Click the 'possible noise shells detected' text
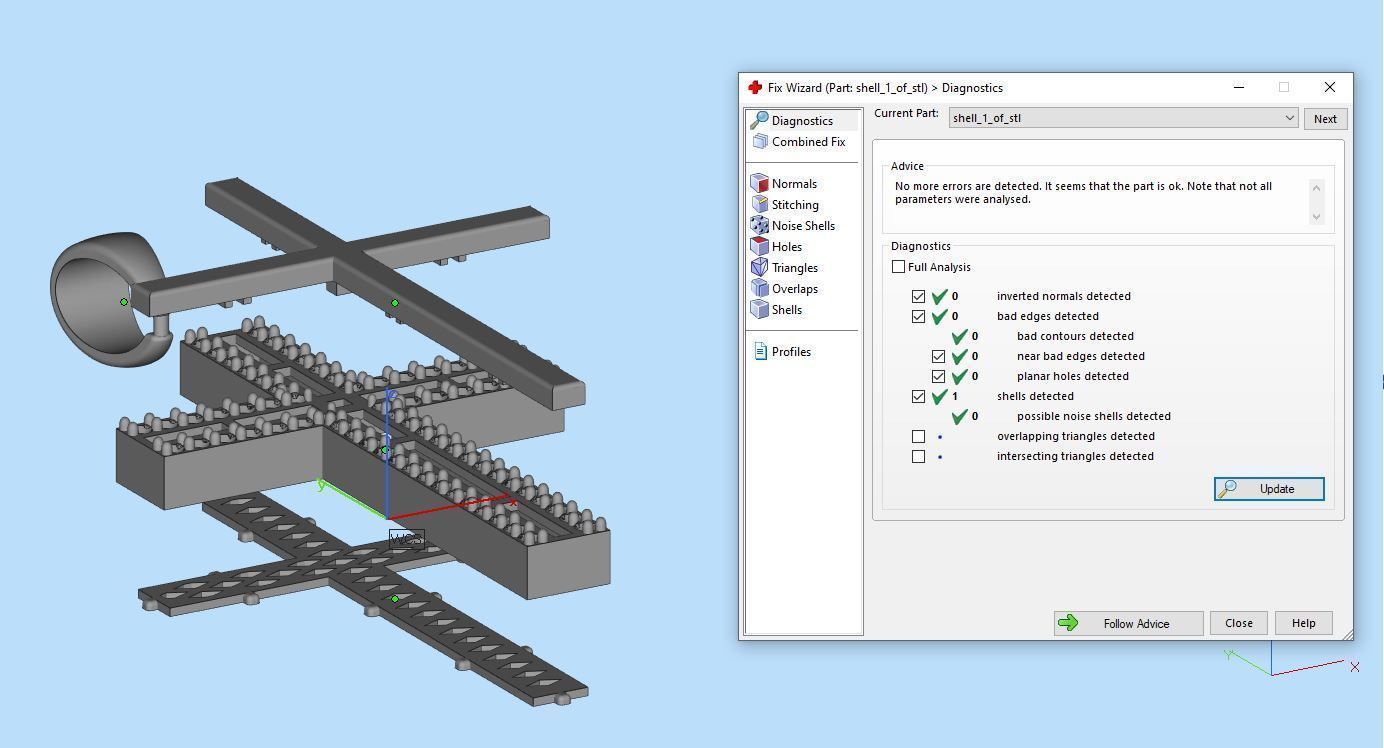The image size is (1384, 748). point(1093,416)
